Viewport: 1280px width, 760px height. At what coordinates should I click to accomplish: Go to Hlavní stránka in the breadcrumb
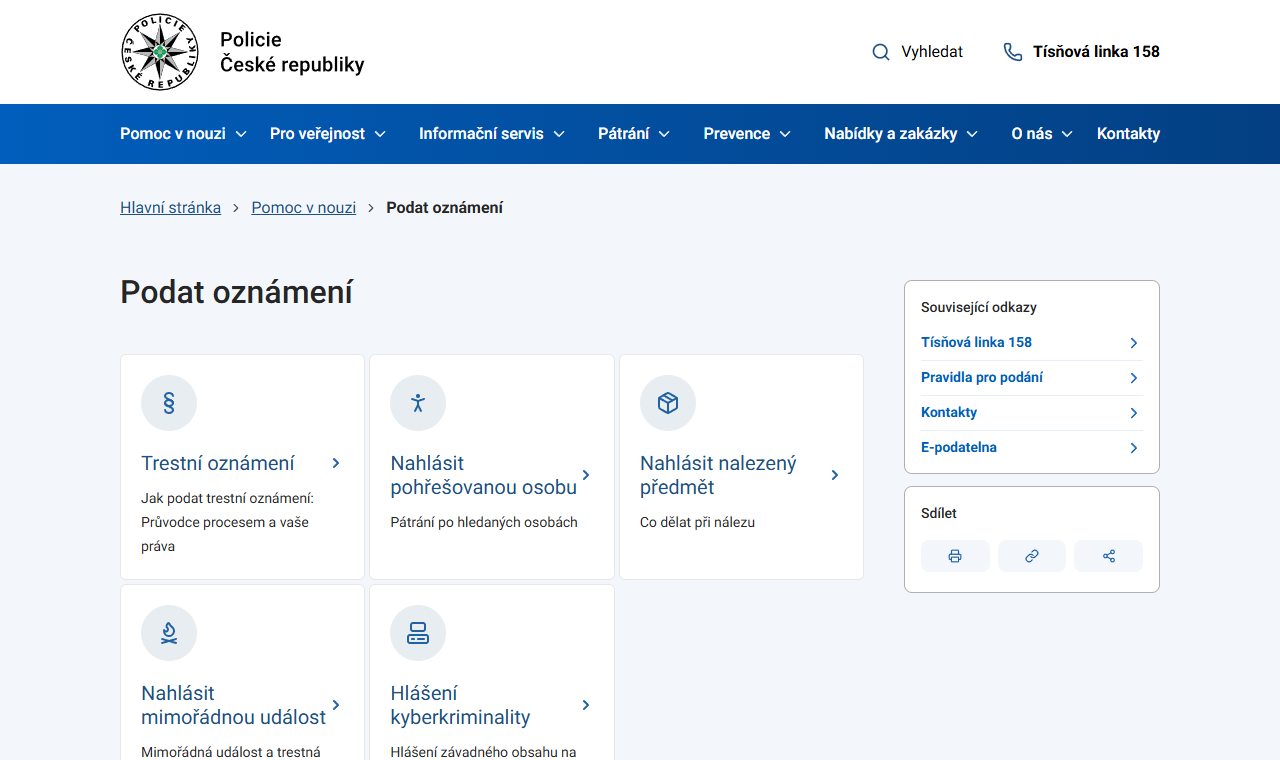171,208
